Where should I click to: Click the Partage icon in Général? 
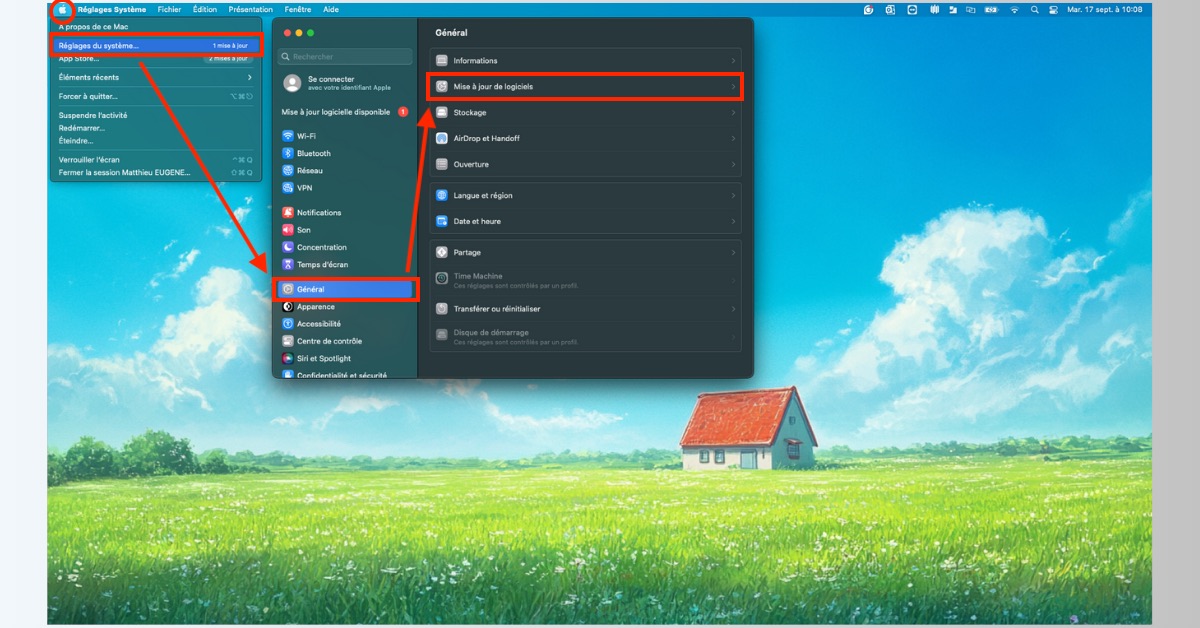(x=442, y=253)
